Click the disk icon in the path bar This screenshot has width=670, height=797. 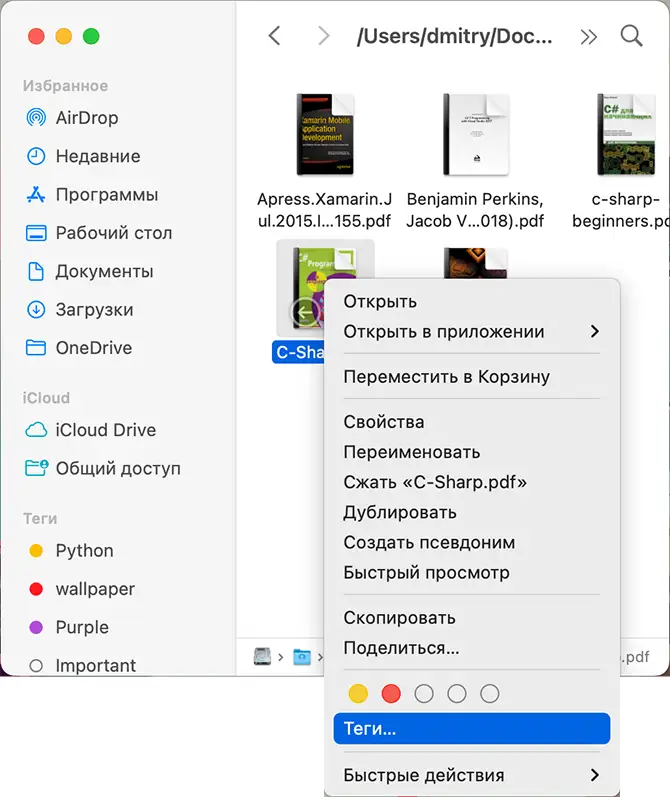tap(262, 656)
